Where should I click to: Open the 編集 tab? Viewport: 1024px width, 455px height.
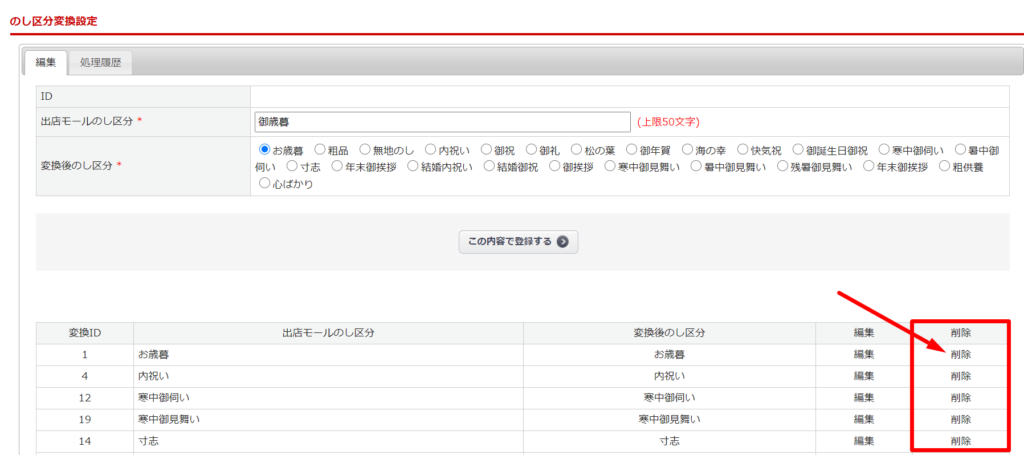click(46, 63)
